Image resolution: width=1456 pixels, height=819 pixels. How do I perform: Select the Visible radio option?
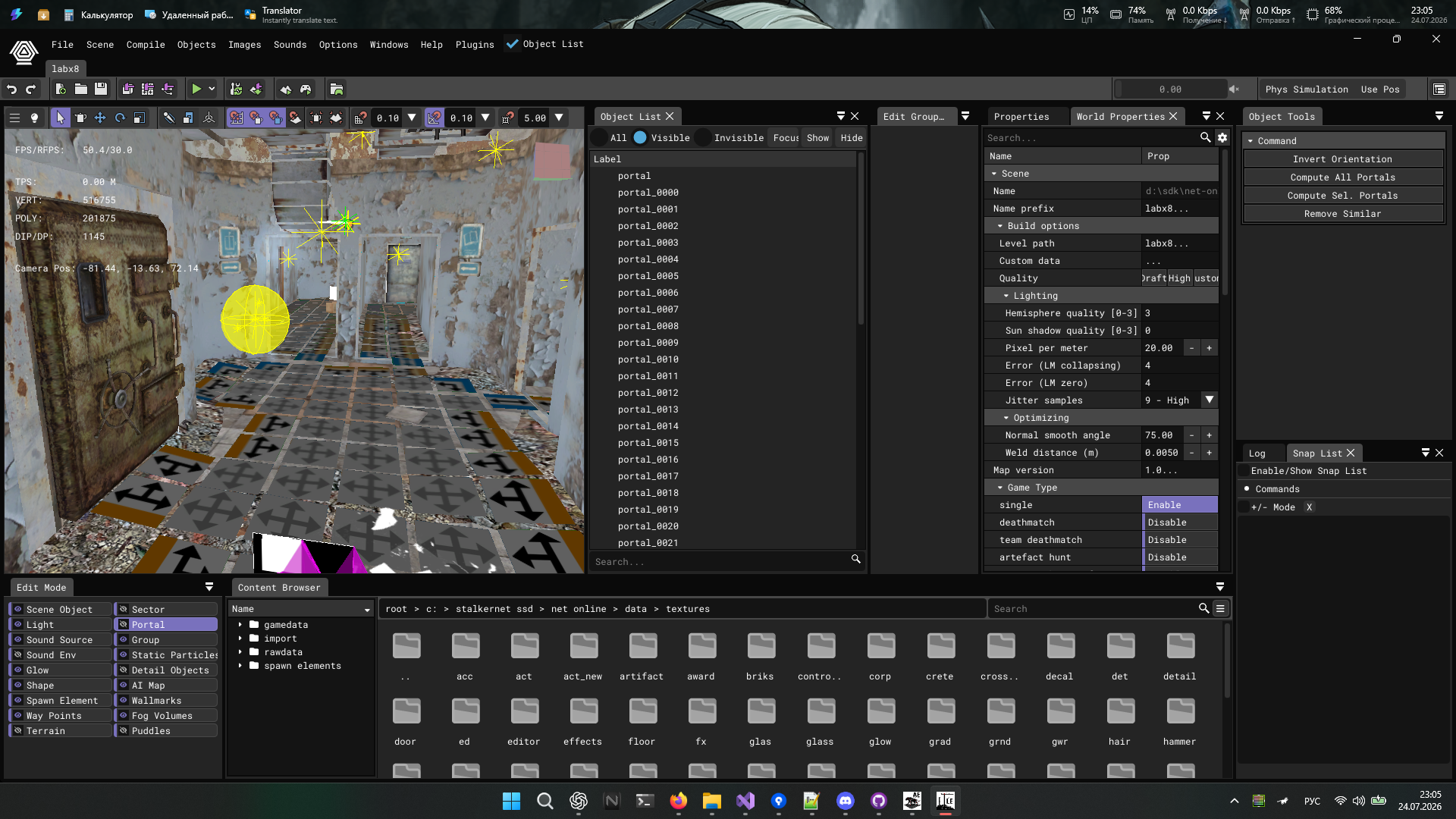click(x=640, y=137)
